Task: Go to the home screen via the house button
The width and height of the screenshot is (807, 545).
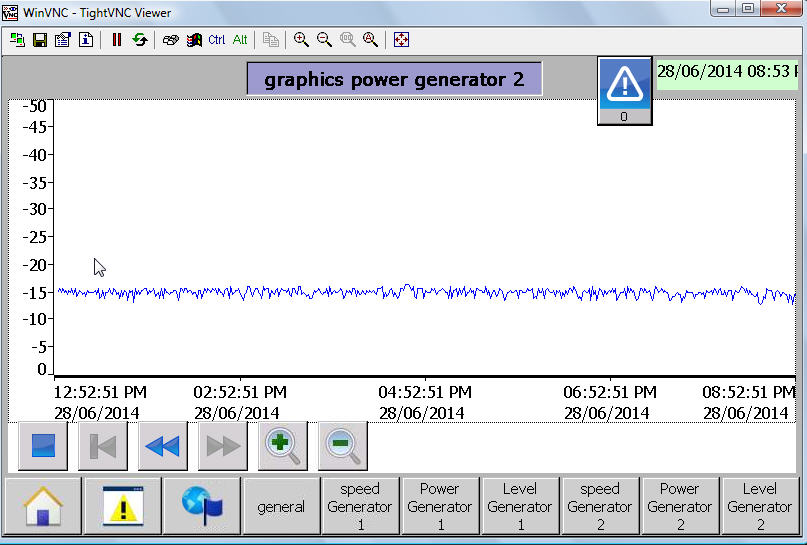Action: pyautogui.click(x=43, y=506)
